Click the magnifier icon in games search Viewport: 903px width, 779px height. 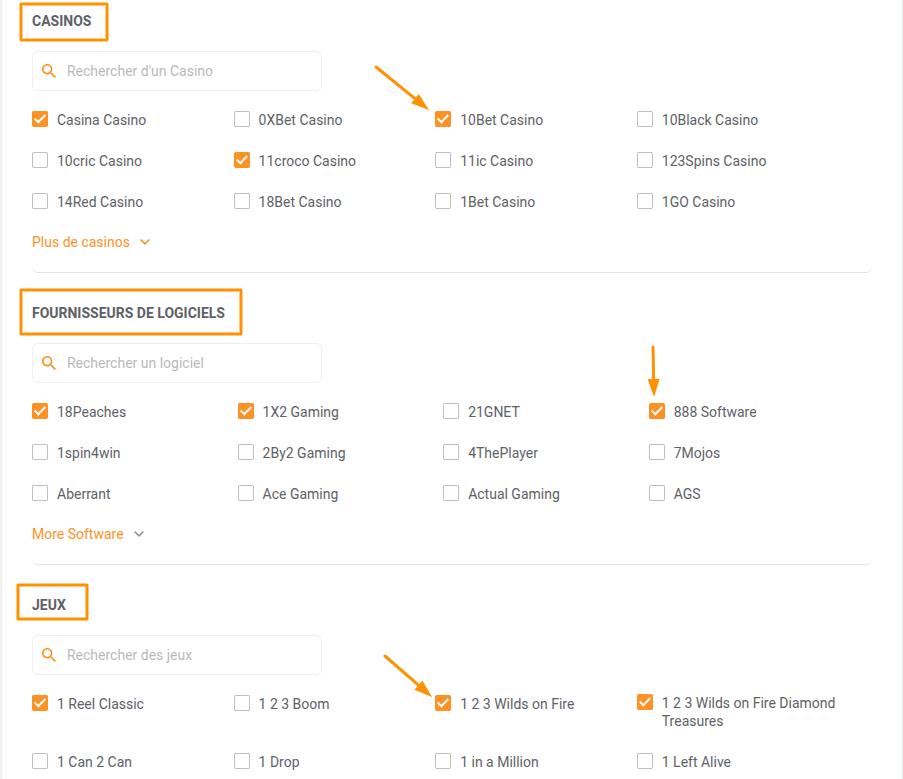pos(49,655)
